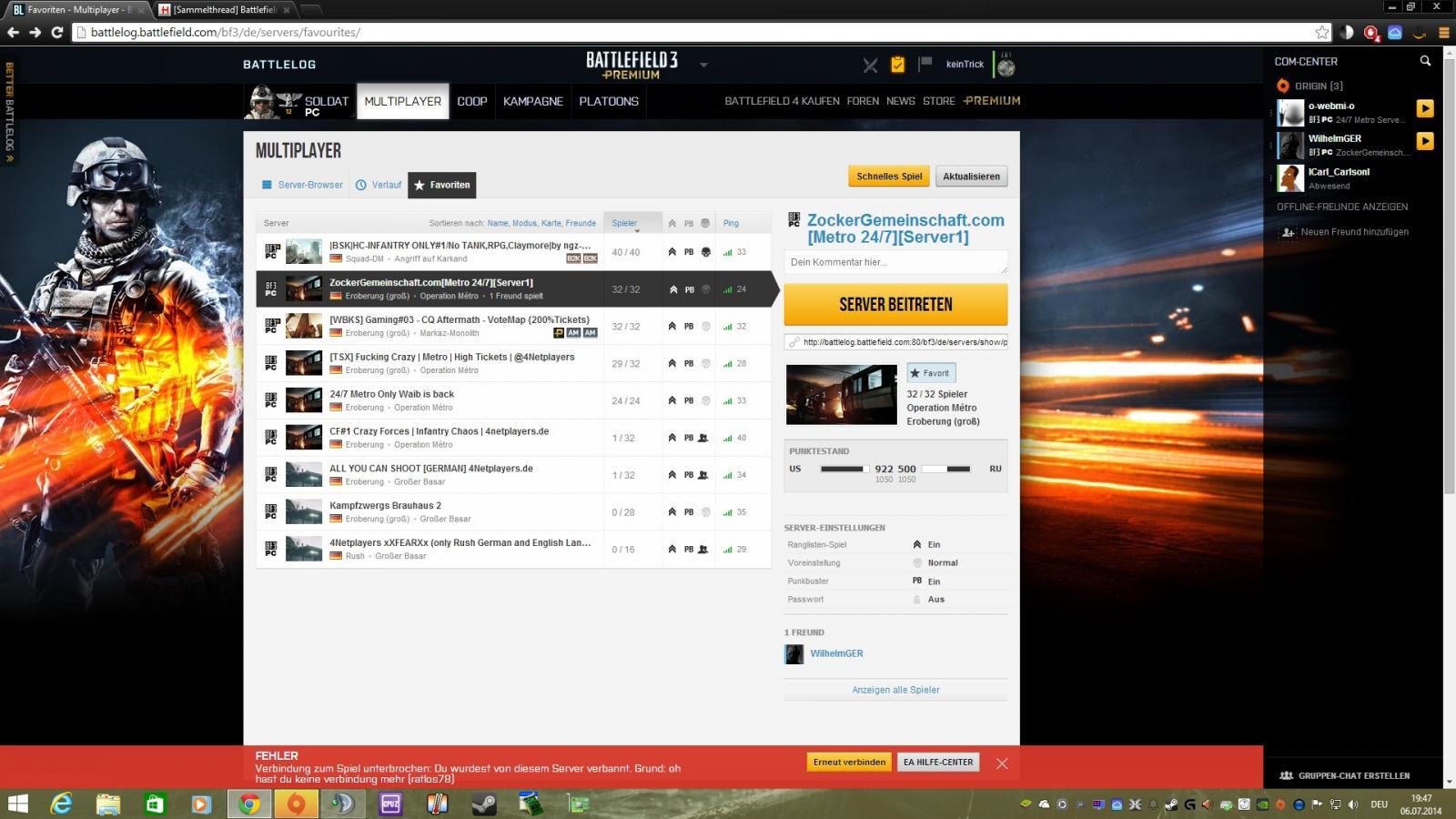Viewport: 1456px width, 819px height.
Task: Open File Explorer from the taskbar
Action: pos(108,804)
